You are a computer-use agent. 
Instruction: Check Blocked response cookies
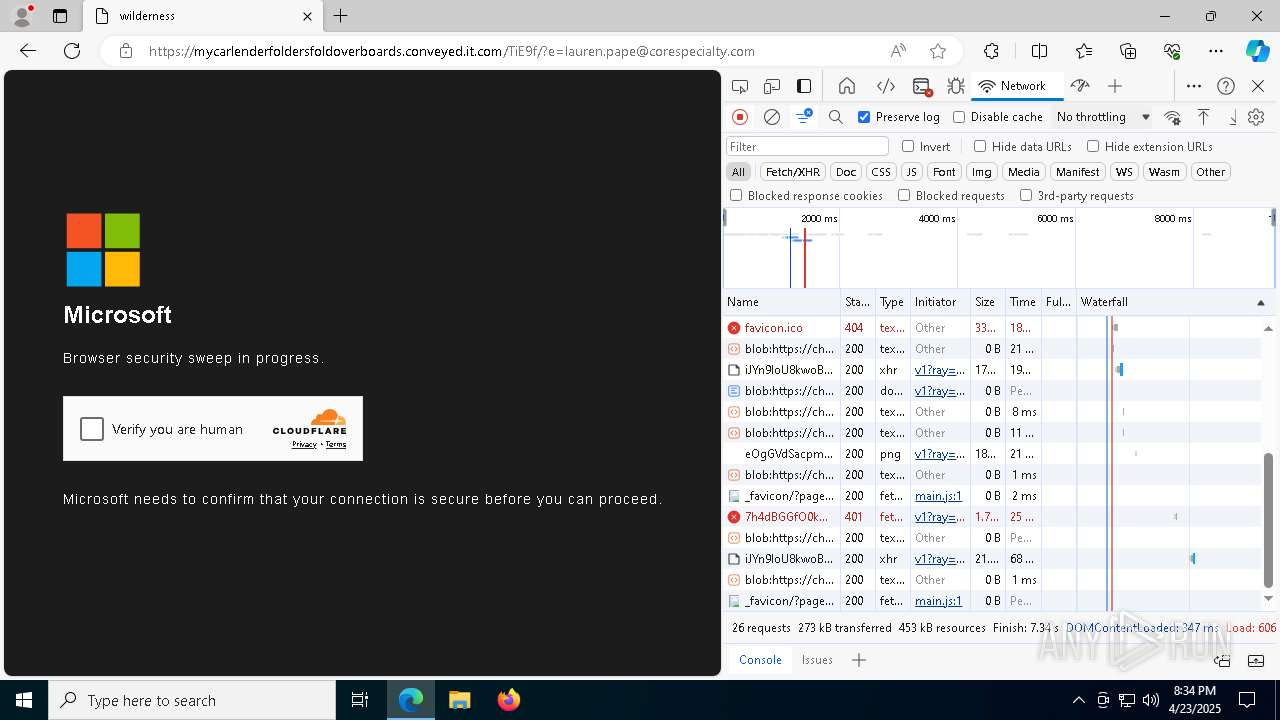(736, 196)
